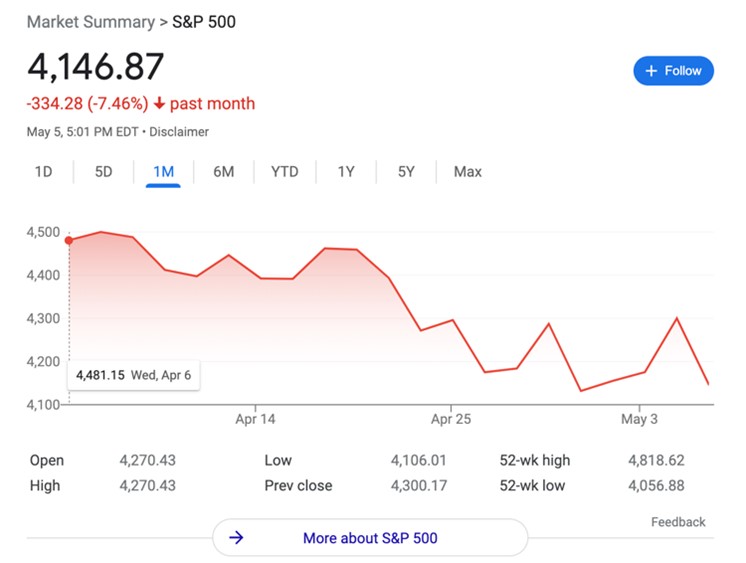Click the red data point marker on chart

[x=69, y=240]
